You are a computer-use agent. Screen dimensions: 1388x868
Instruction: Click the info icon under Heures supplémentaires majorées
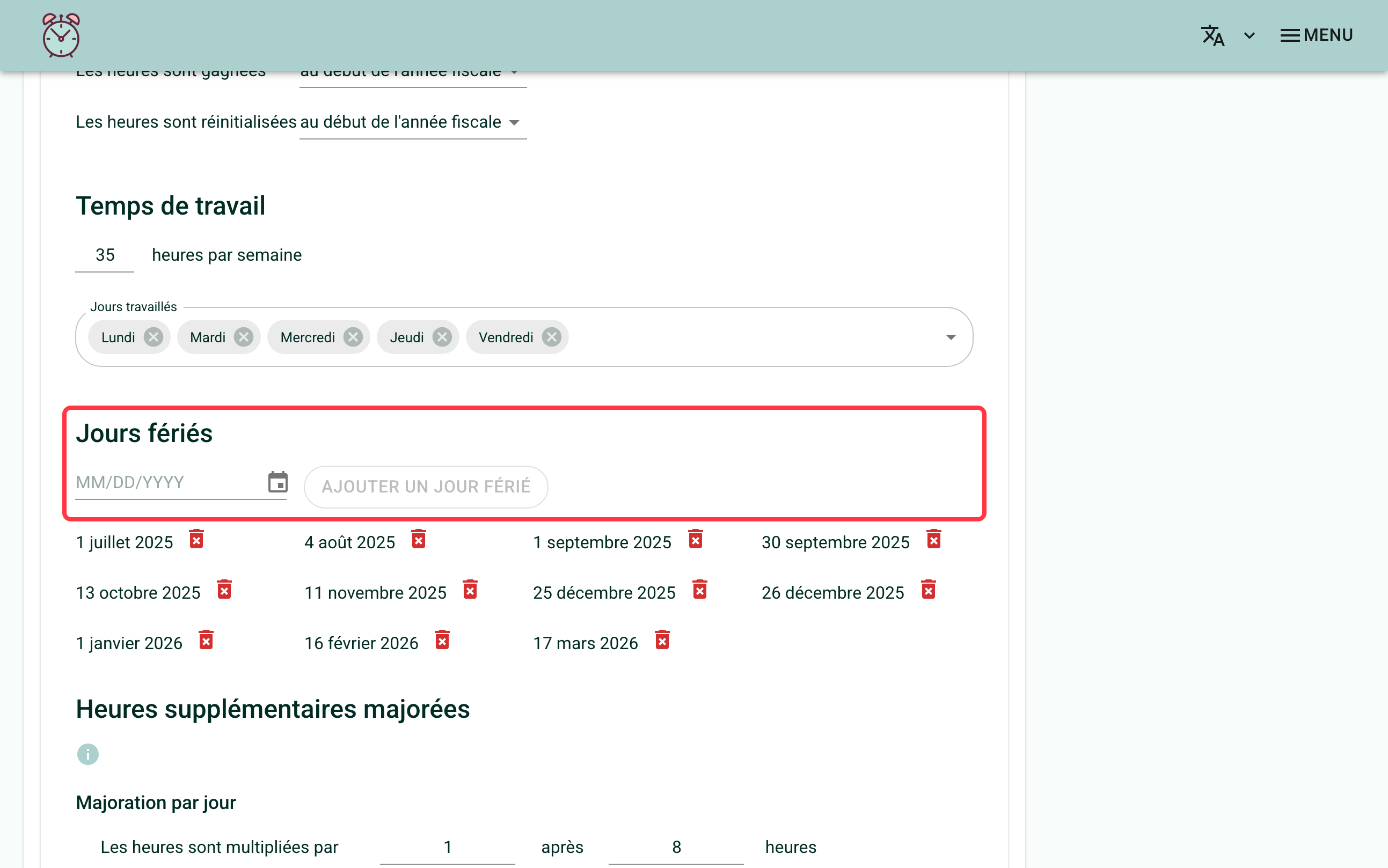(x=88, y=754)
